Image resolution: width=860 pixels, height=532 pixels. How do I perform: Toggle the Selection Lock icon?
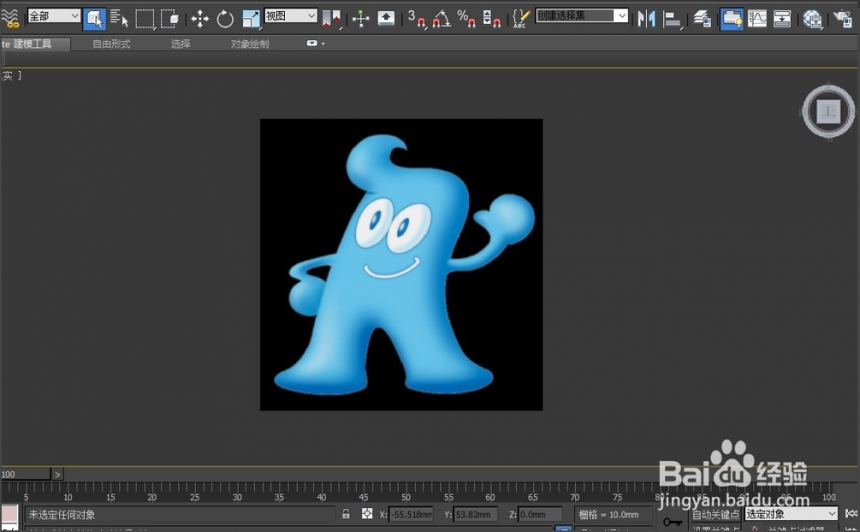click(x=346, y=514)
